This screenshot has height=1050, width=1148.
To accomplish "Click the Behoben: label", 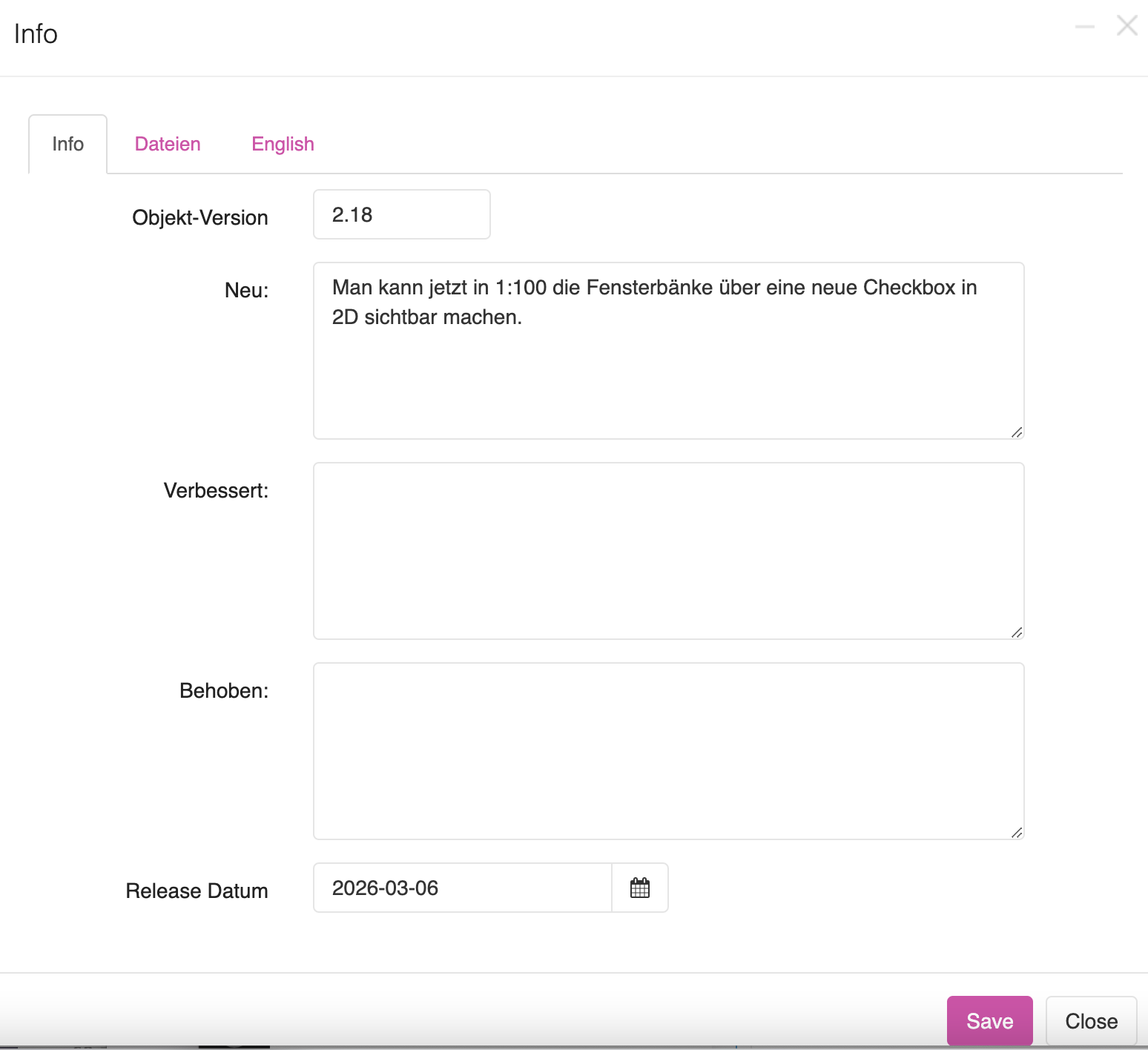I will click(x=224, y=690).
